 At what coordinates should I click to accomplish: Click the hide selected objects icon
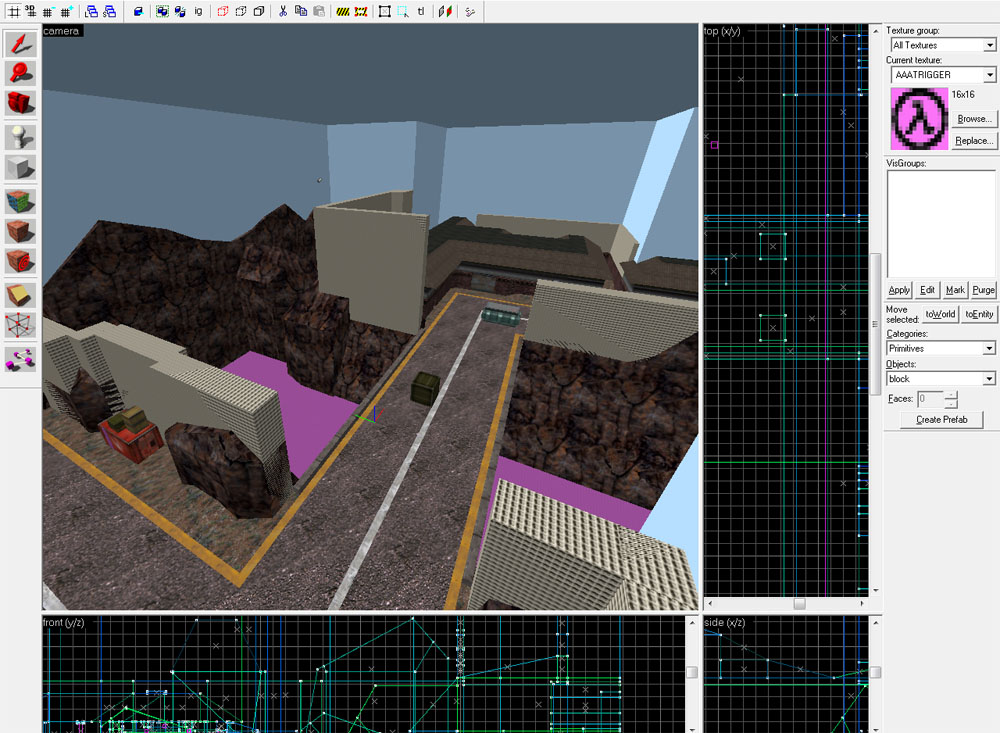[223, 11]
